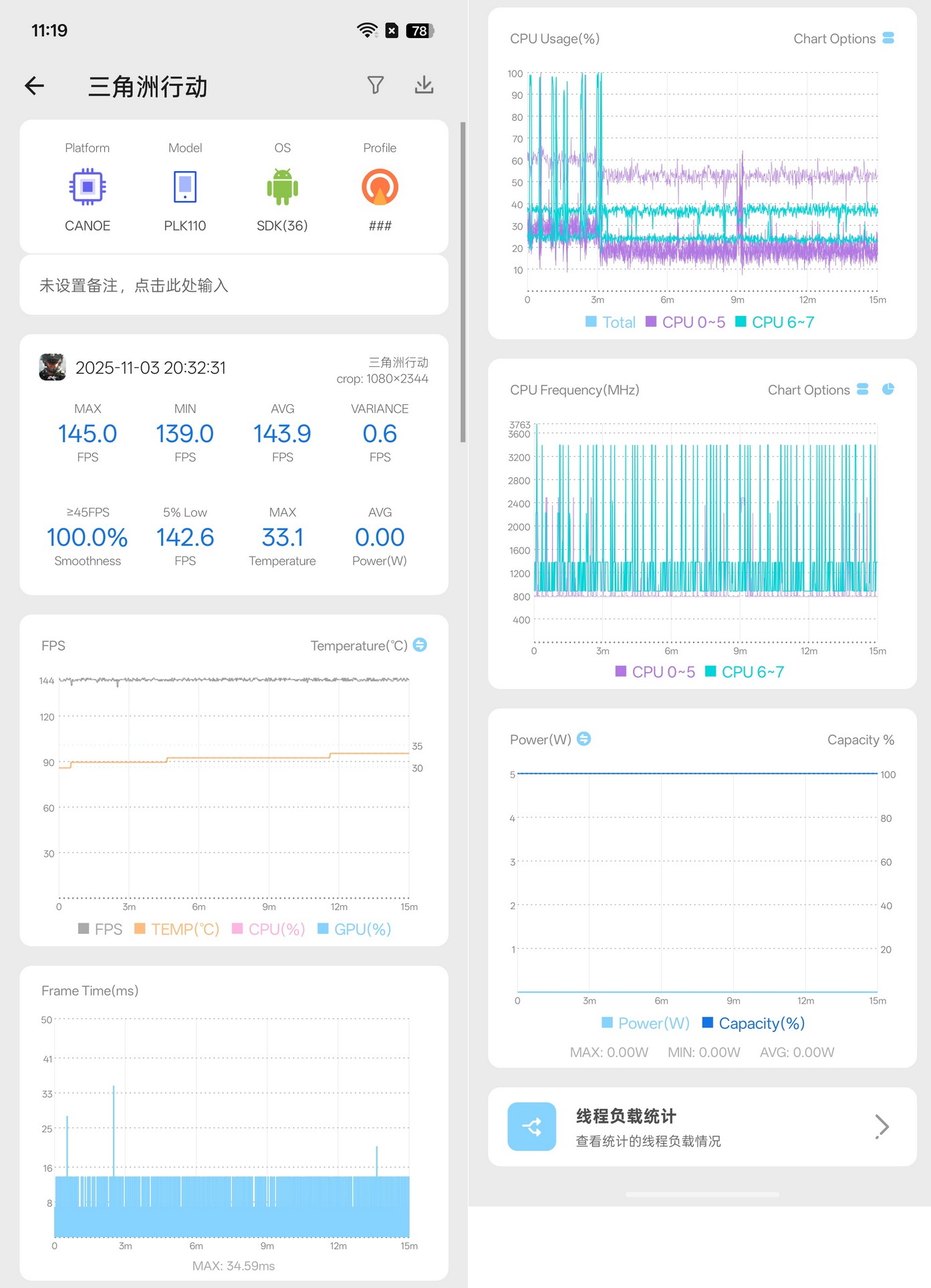Expand the 线程负载统计 chevron arrow
This screenshot has height=1288, width=931.
click(x=882, y=1126)
